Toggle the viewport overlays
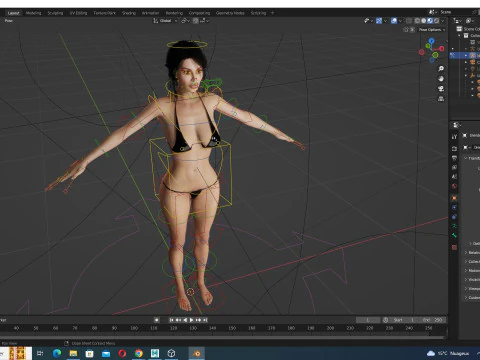 (x=394, y=21)
